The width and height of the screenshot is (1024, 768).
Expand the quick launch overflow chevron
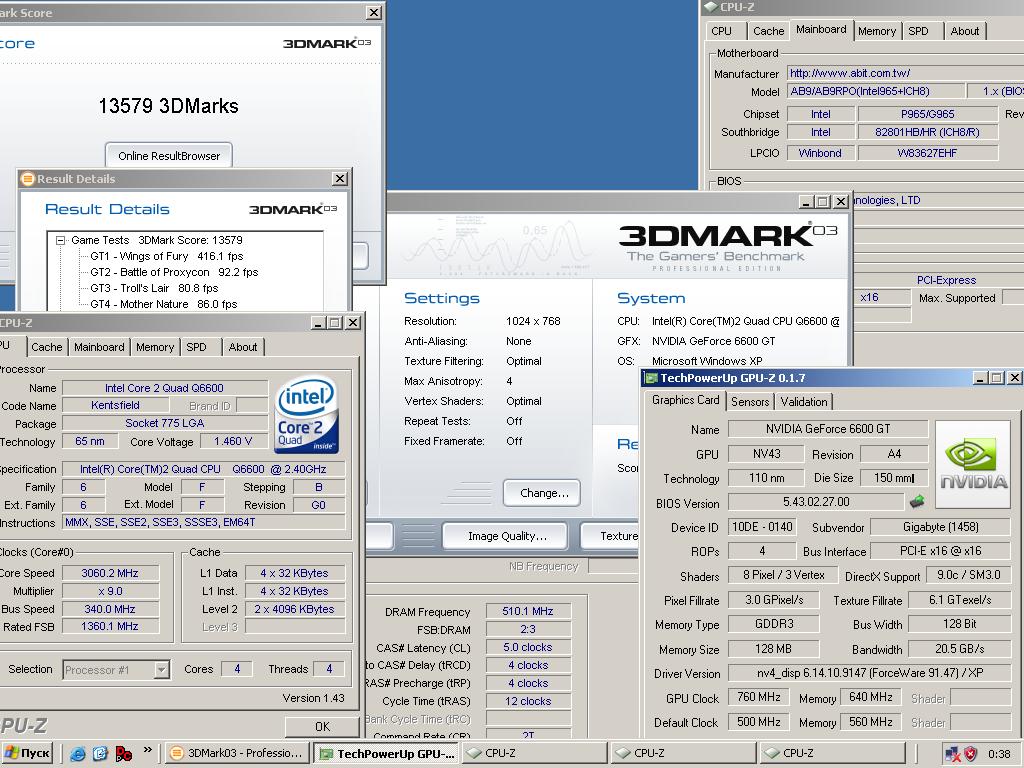148,750
